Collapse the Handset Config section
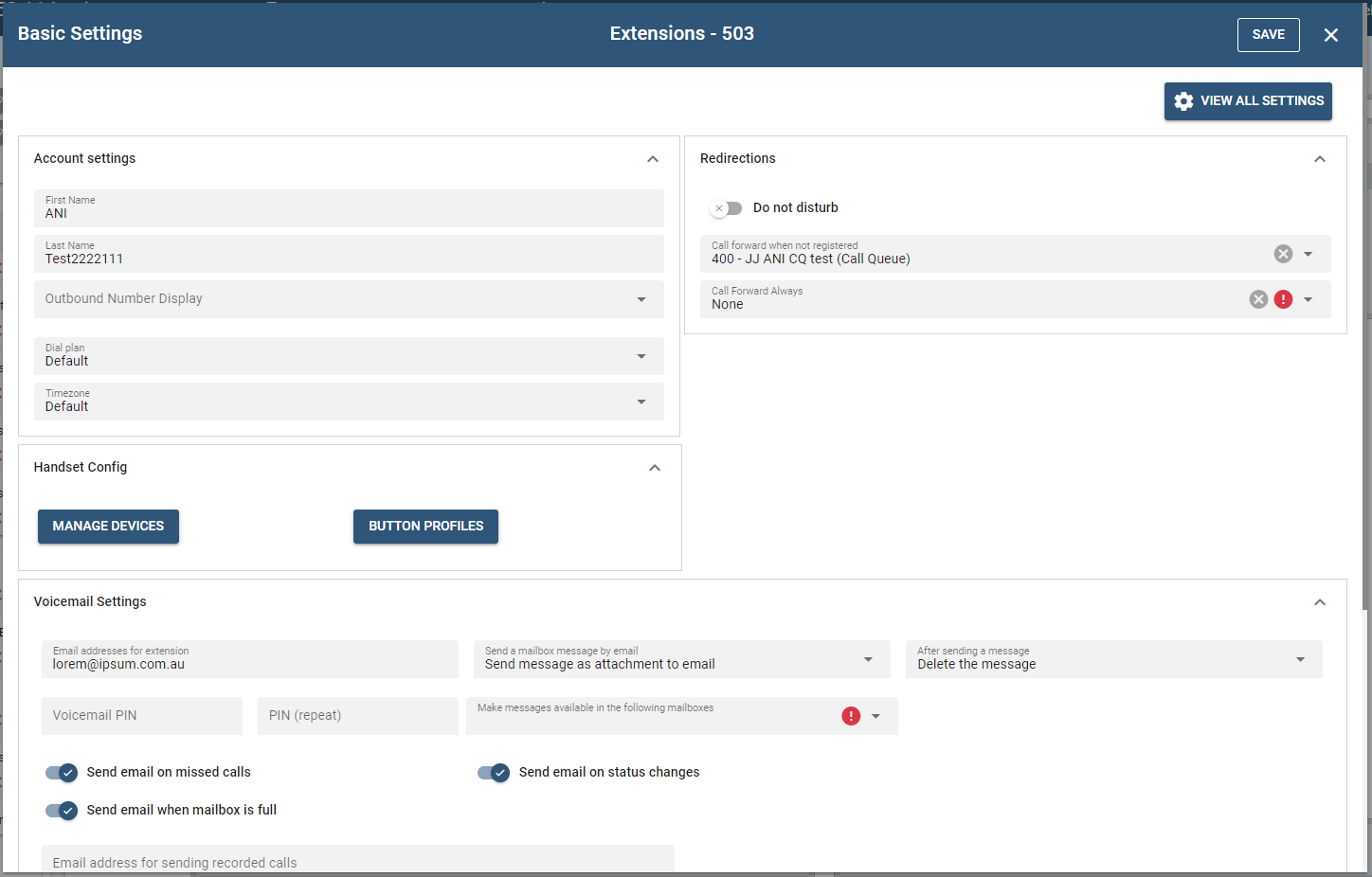Screen dimensions: 1372x877 pos(654,468)
